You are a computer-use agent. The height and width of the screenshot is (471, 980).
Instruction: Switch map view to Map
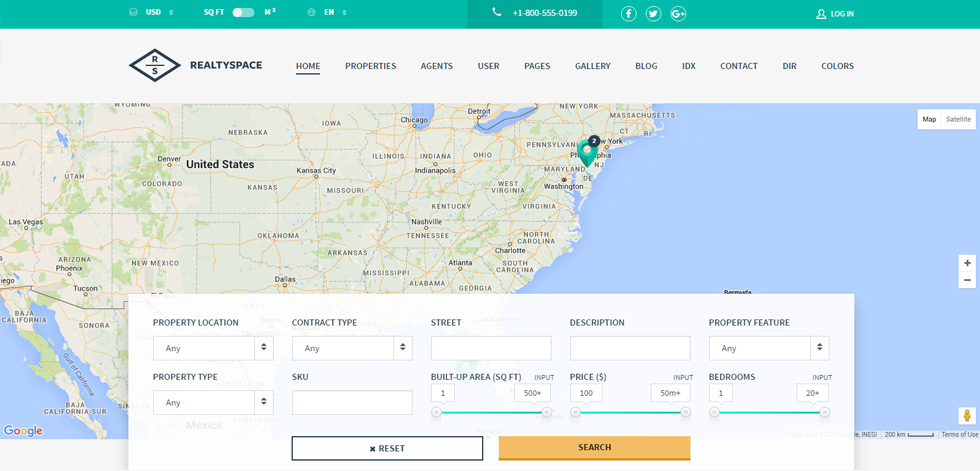click(929, 119)
